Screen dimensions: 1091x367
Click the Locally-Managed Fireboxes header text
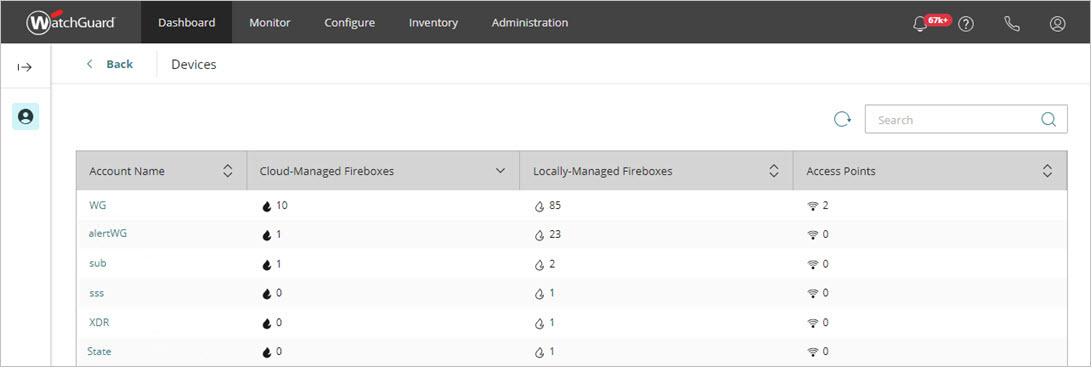603,171
